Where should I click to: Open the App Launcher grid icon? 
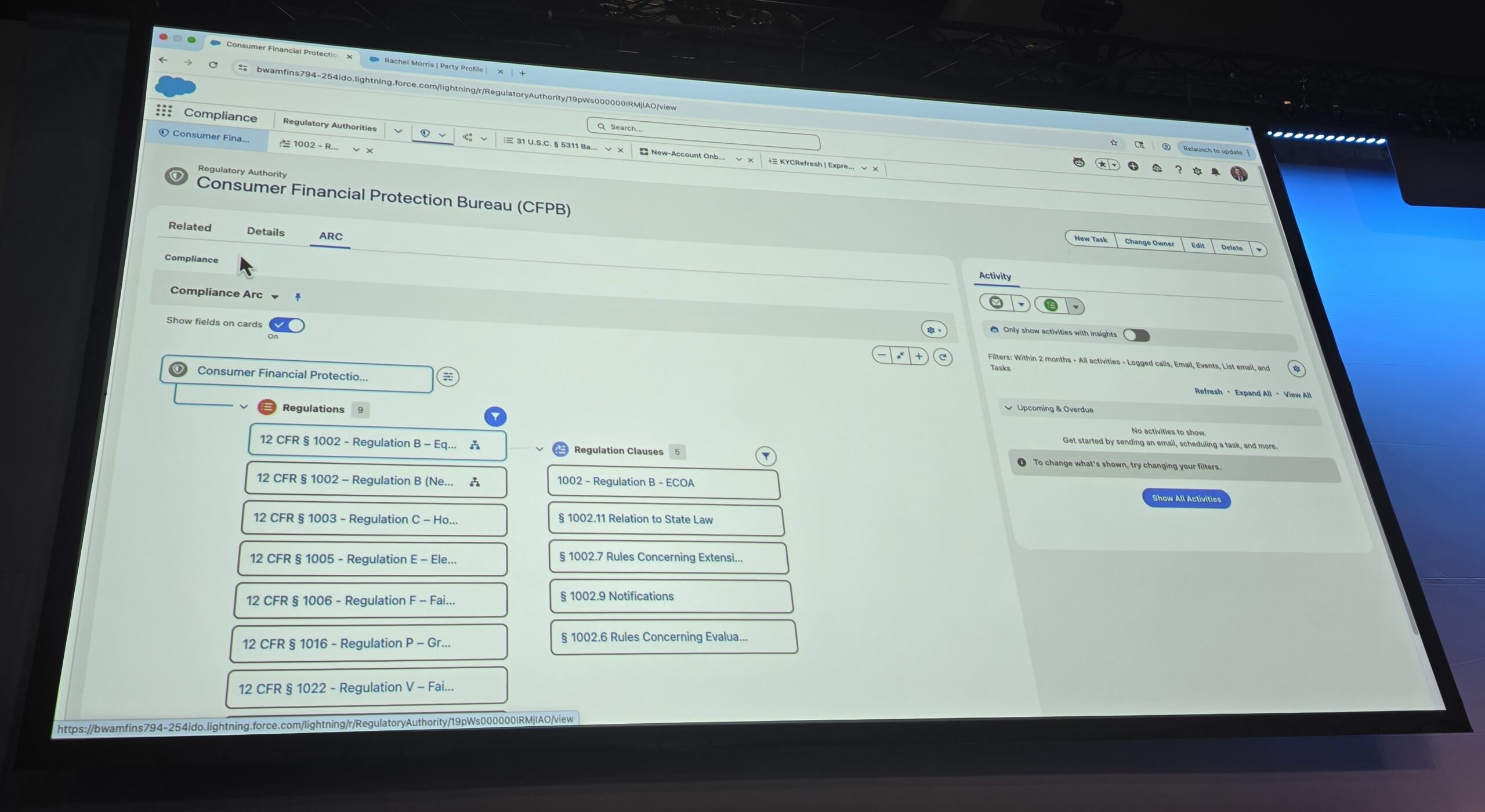click(x=164, y=110)
